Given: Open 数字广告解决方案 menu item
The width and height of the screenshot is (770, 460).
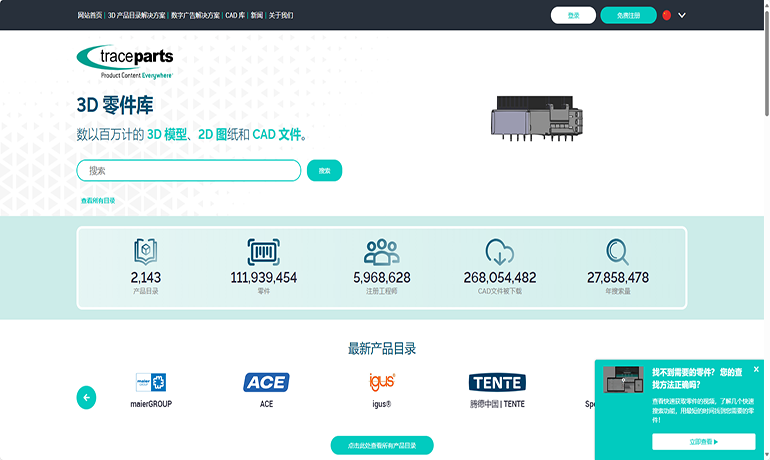Looking at the screenshot, I should 195,15.
